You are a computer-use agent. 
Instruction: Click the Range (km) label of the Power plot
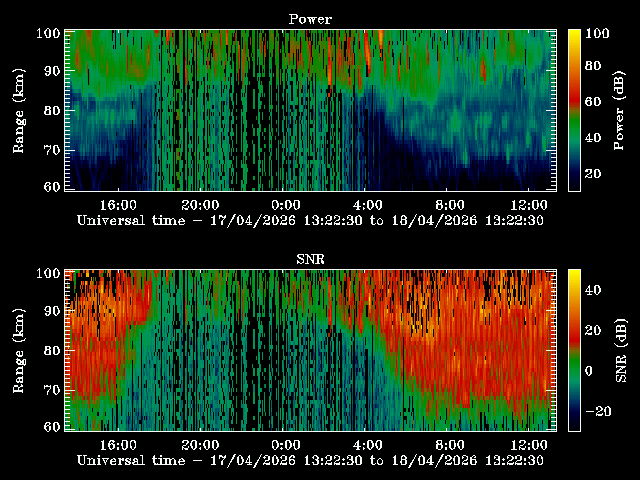click(19, 110)
